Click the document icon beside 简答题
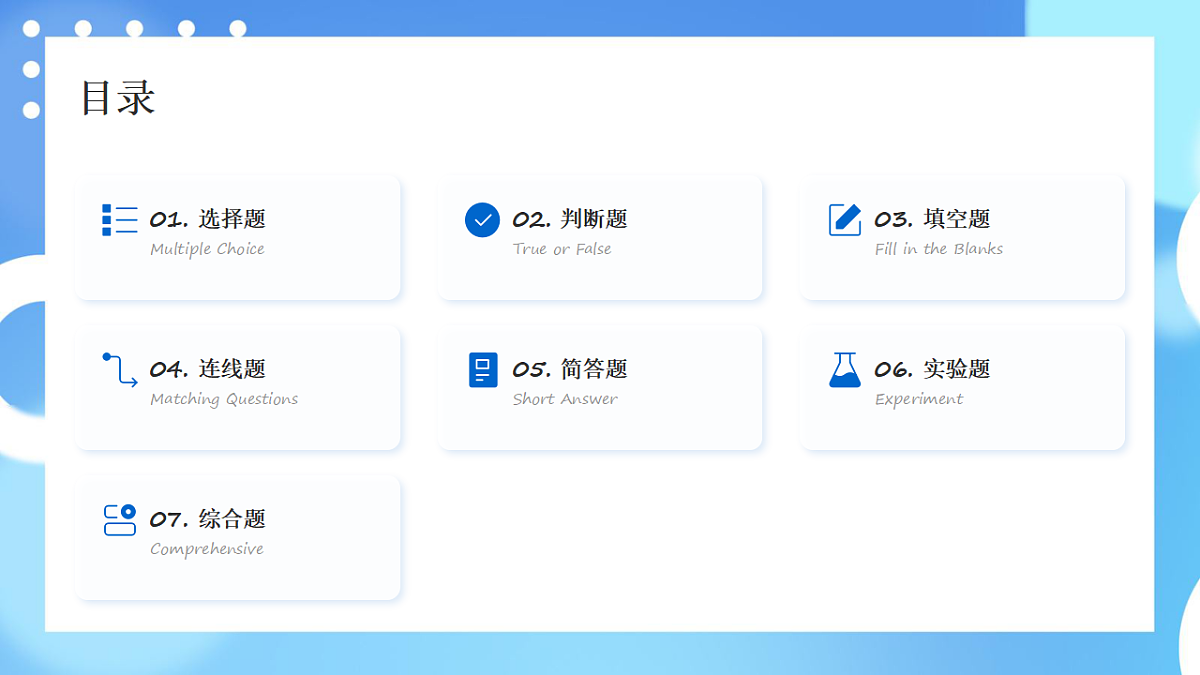Viewport: 1200px width, 675px height. tap(483, 370)
